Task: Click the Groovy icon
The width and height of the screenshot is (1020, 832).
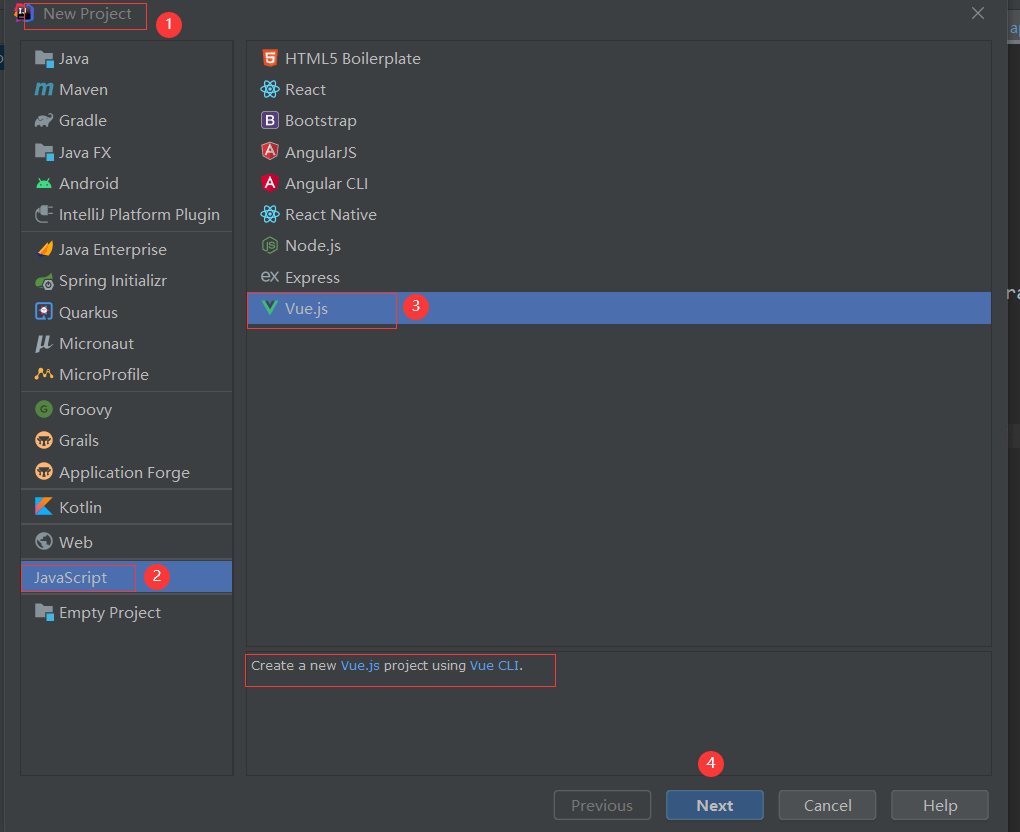Action: (x=44, y=409)
